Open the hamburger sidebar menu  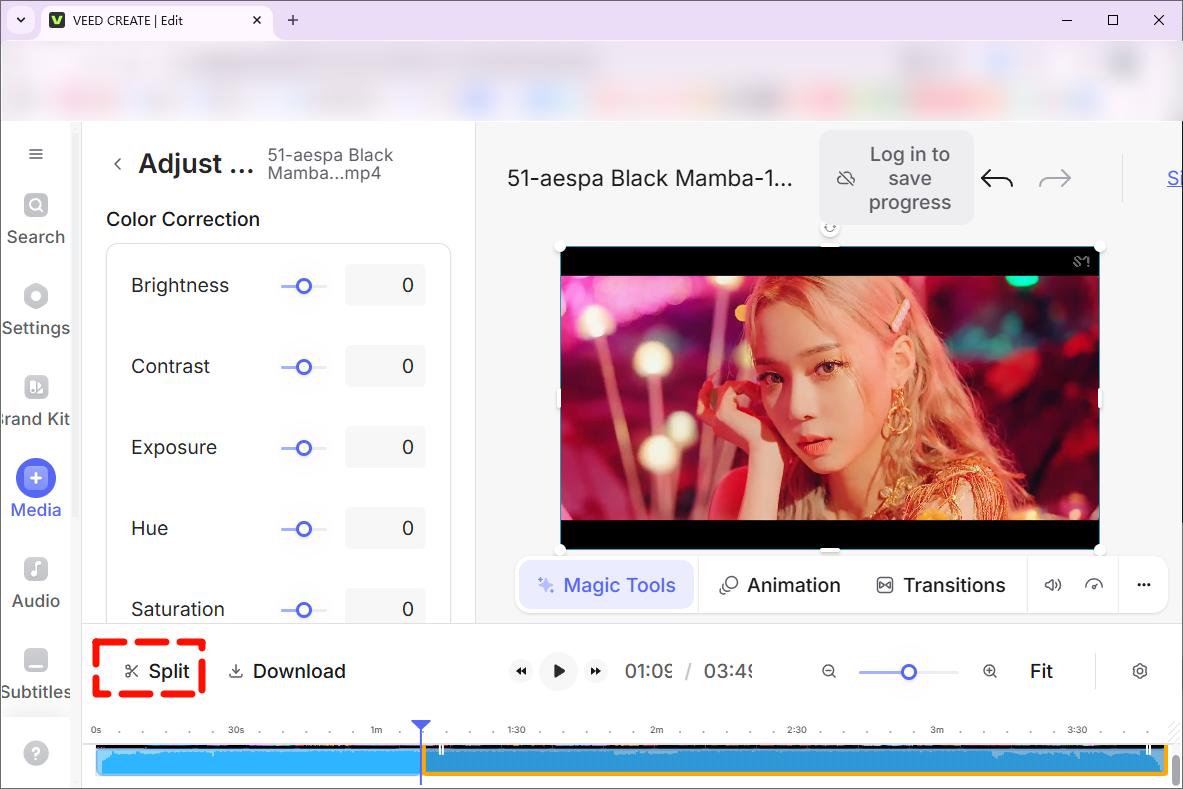coord(36,154)
